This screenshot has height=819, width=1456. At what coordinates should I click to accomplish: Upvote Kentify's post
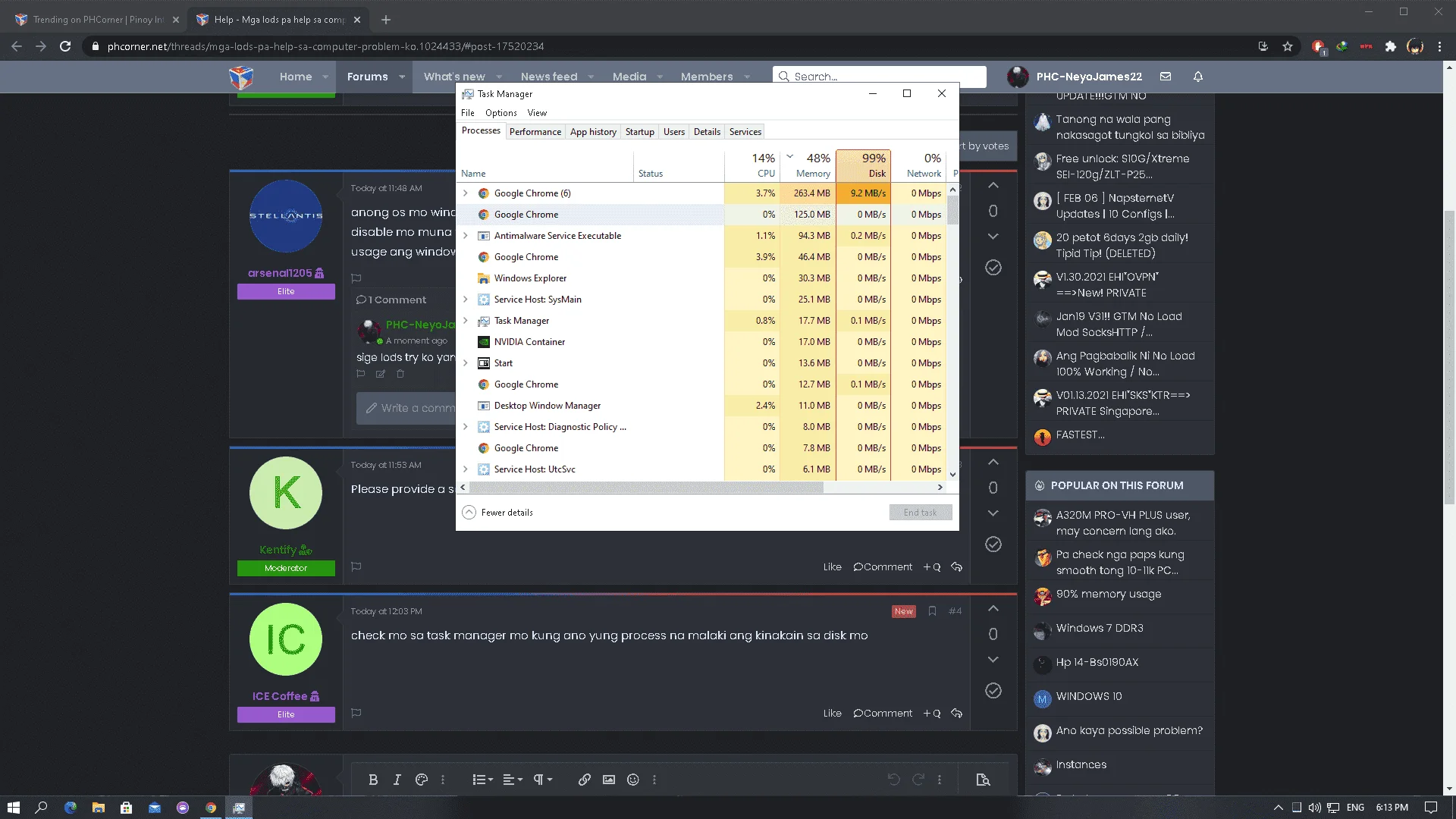(993, 463)
